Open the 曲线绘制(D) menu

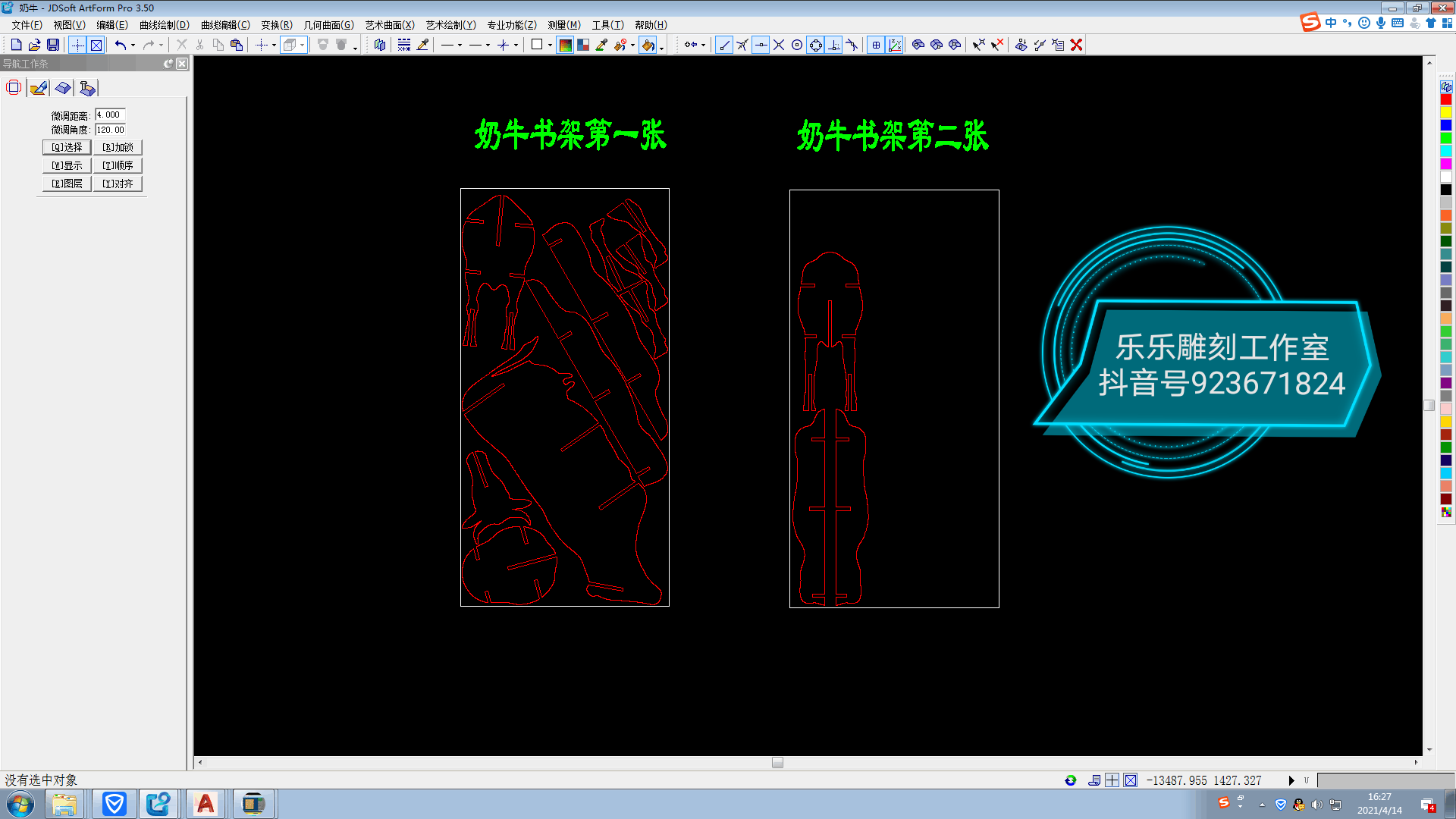click(x=164, y=25)
